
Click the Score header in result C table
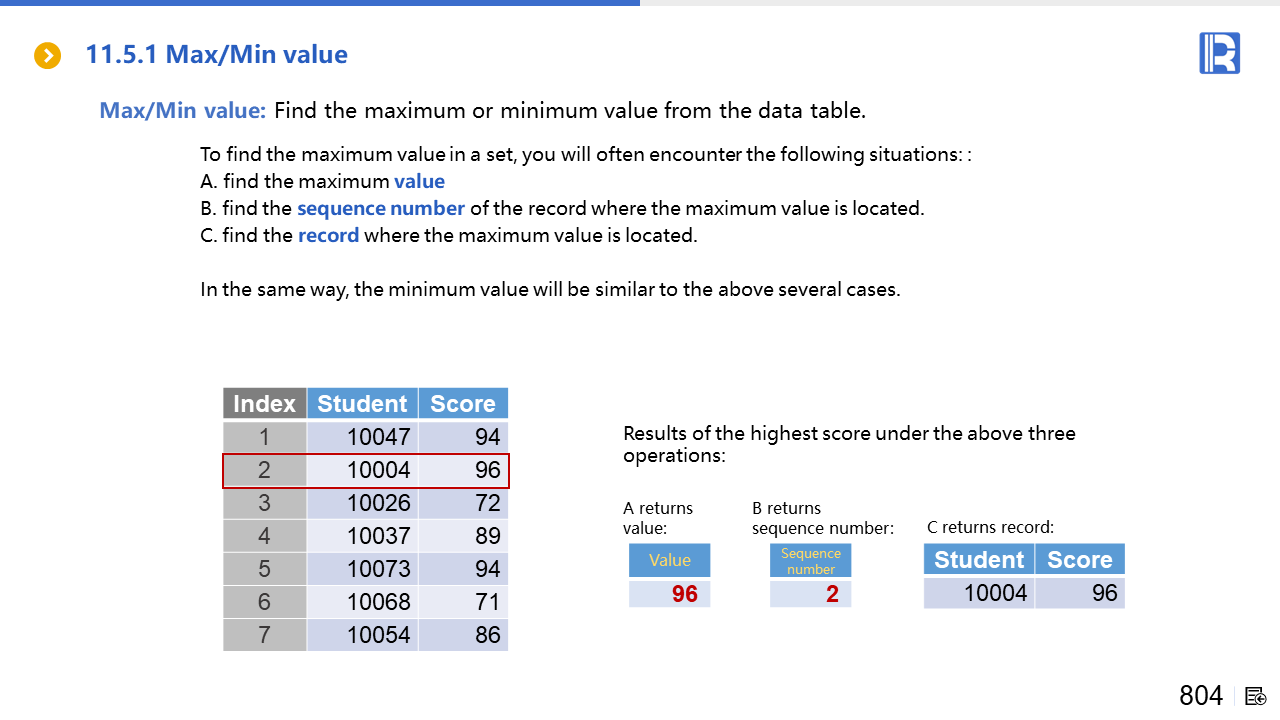(1079, 560)
